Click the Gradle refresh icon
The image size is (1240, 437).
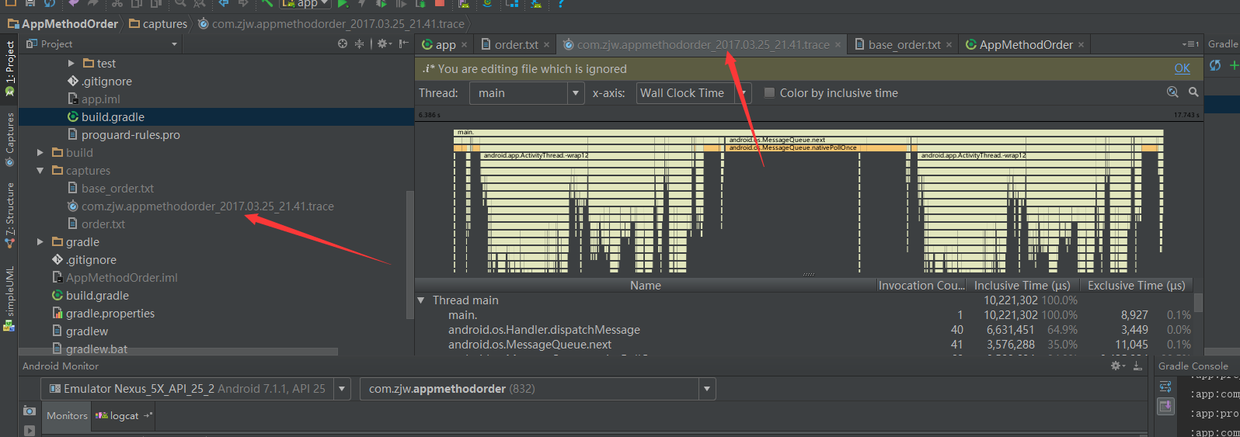click(1215, 65)
